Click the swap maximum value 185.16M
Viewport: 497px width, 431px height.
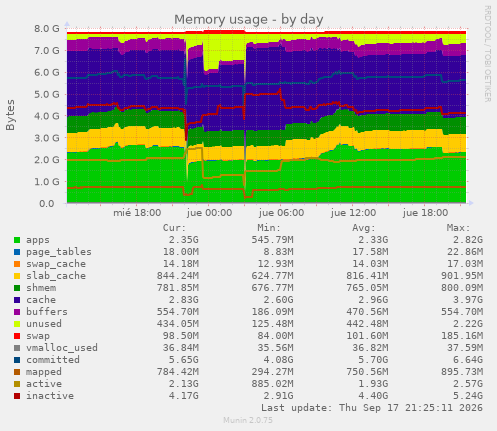tap(462, 336)
